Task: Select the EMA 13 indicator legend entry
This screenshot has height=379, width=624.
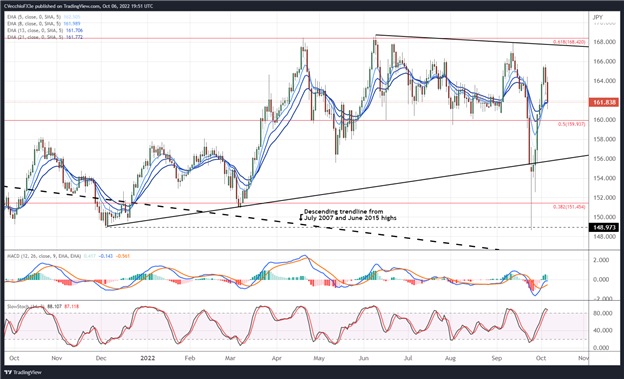Action: [x=45, y=30]
